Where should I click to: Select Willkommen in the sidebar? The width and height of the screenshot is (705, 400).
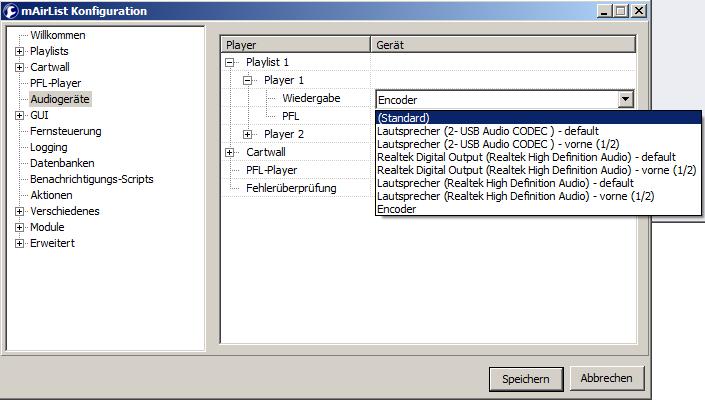pos(58,35)
